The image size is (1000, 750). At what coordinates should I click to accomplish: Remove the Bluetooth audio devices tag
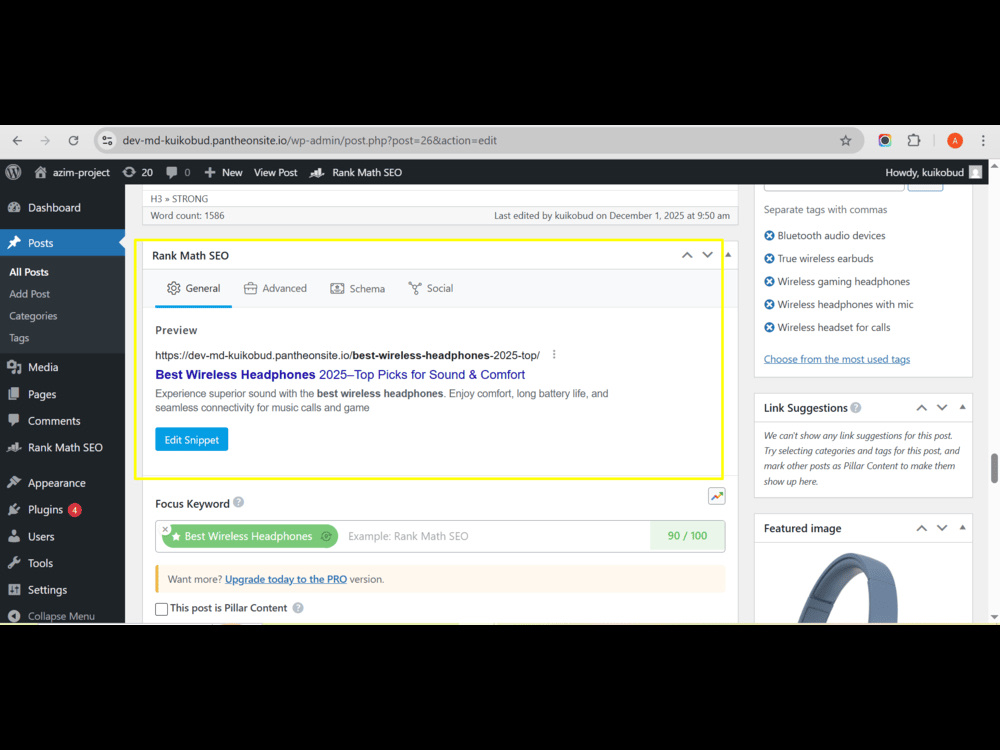click(x=769, y=236)
